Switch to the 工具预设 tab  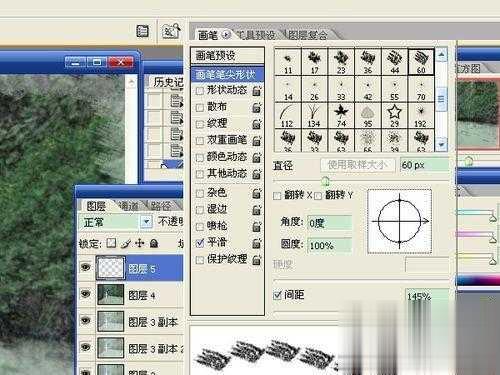tap(256, 35)
